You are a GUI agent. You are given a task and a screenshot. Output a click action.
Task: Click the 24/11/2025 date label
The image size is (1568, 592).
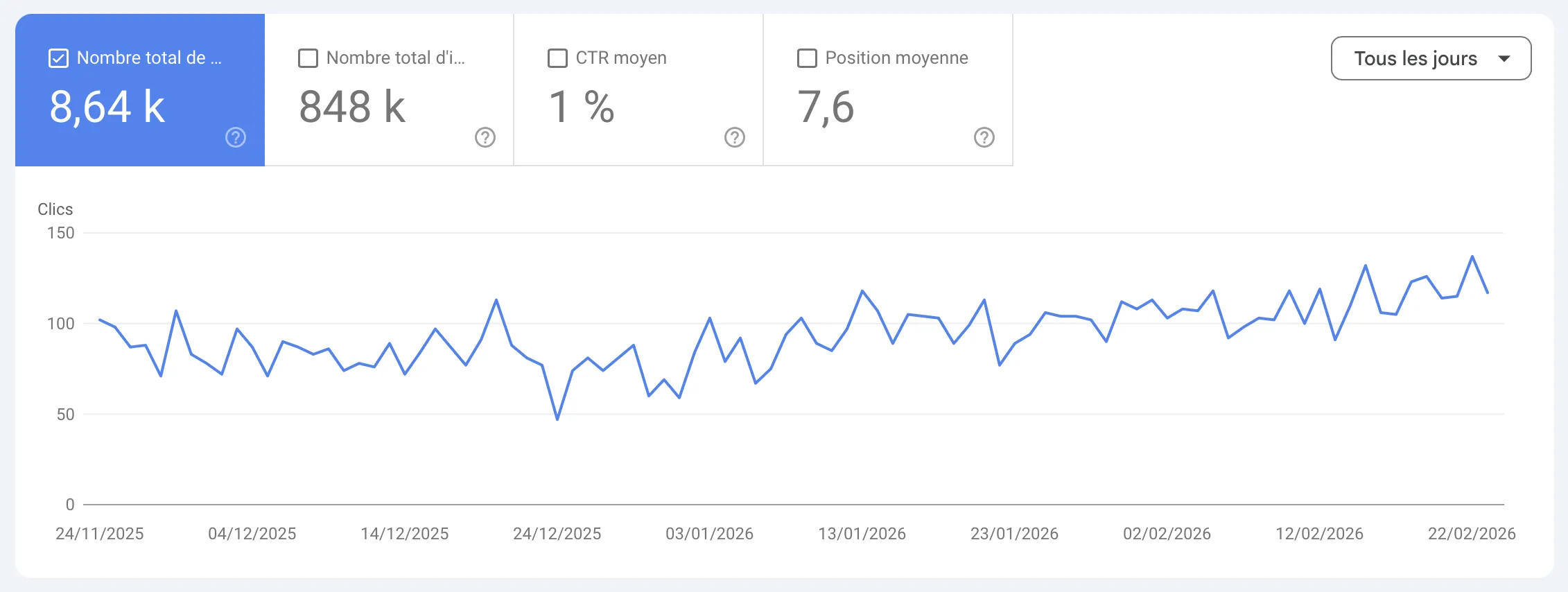[x=100, y=534]
